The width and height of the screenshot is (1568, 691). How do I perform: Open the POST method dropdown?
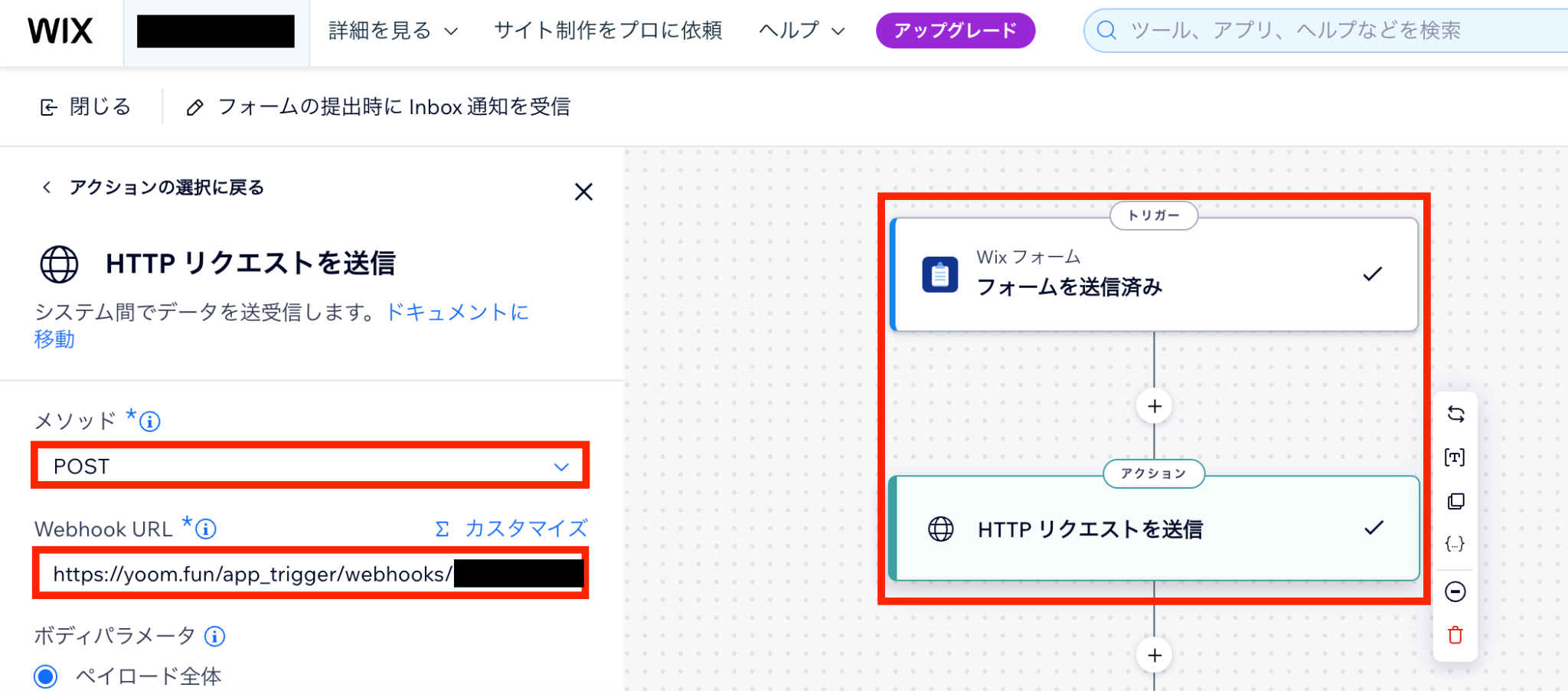(310, 465)
